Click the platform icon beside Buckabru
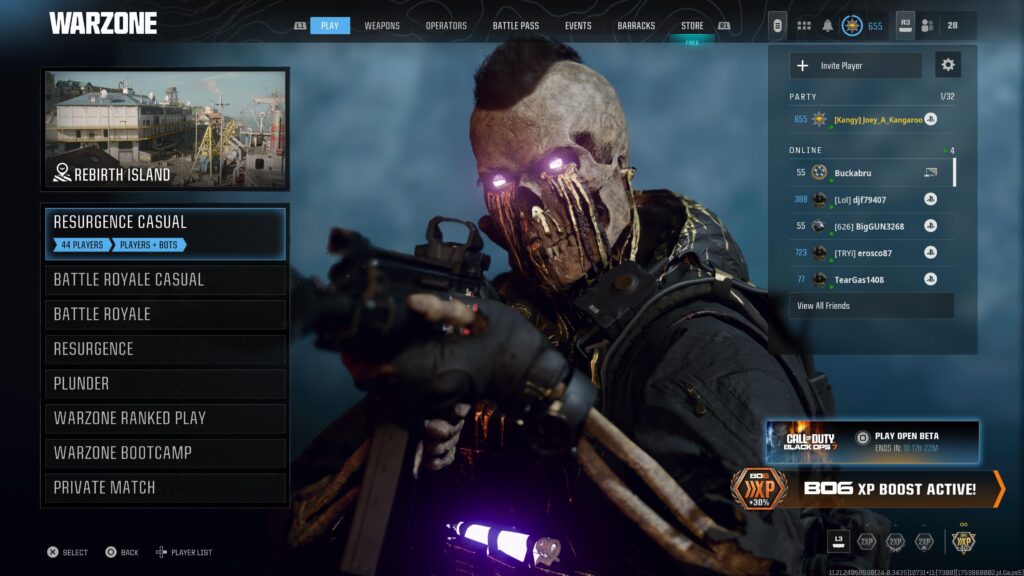Image resolution: width=1024 pixels, height=576 pixels. click(931, 172)
